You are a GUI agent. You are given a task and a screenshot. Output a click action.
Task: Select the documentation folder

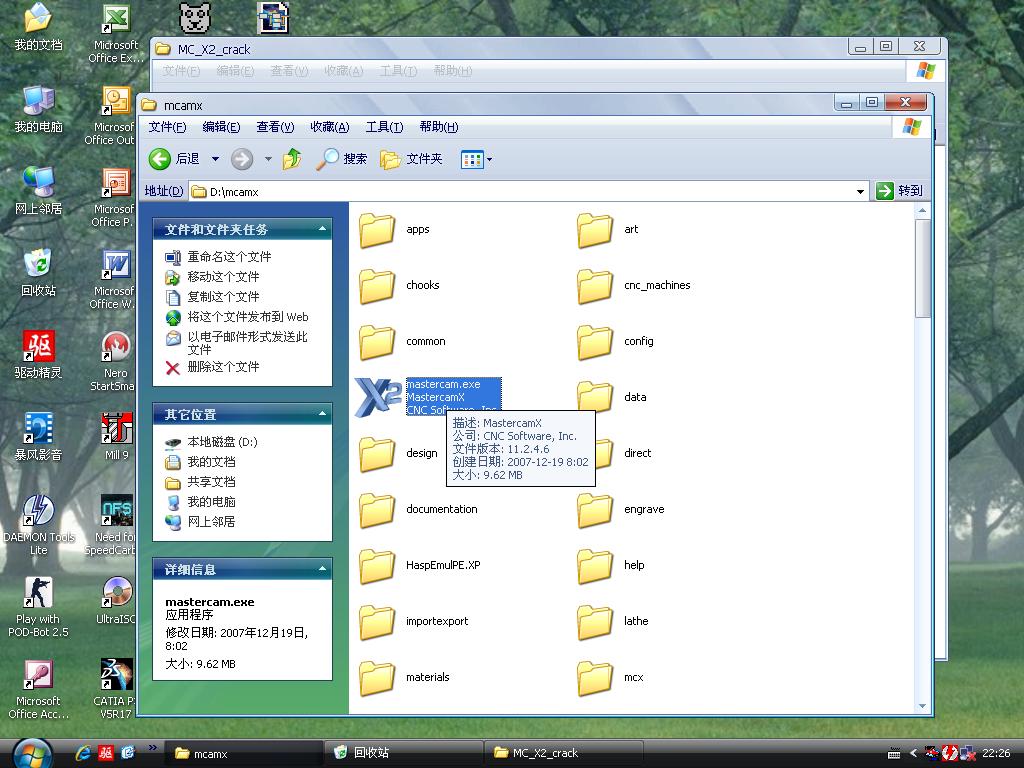pos(418,509)
